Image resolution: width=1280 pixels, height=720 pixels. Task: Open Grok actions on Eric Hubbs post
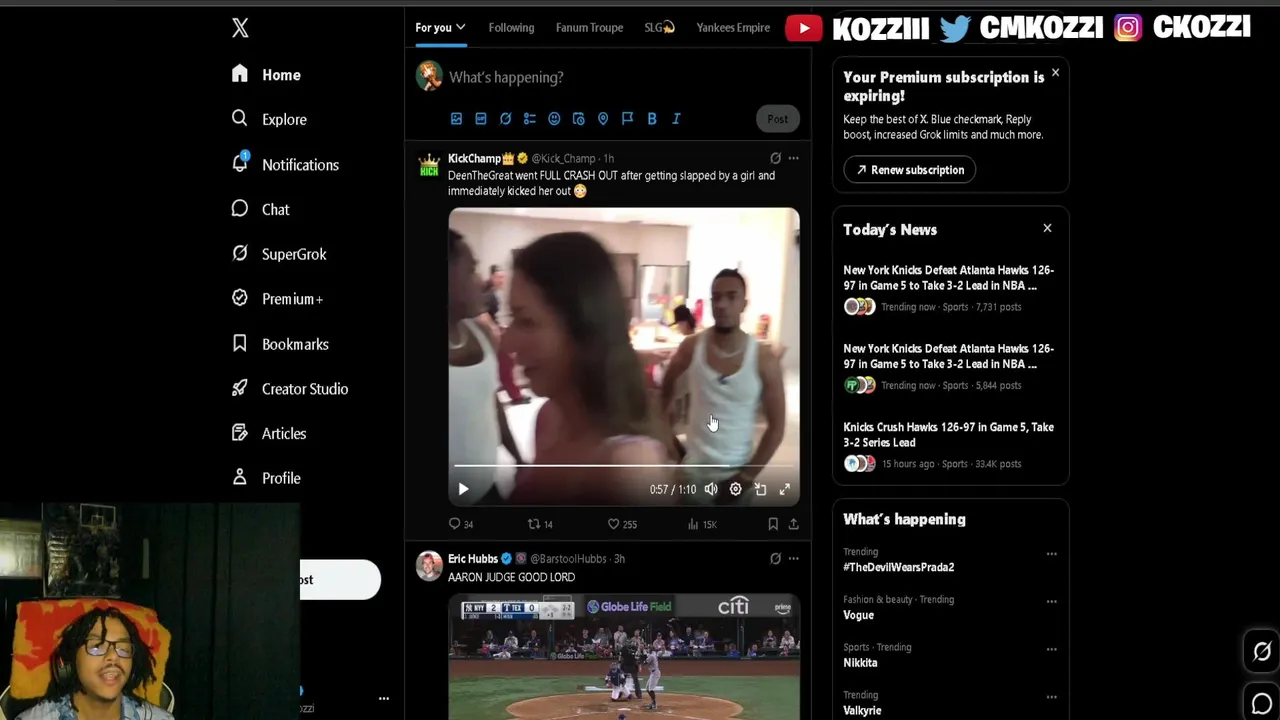[775, 559]
